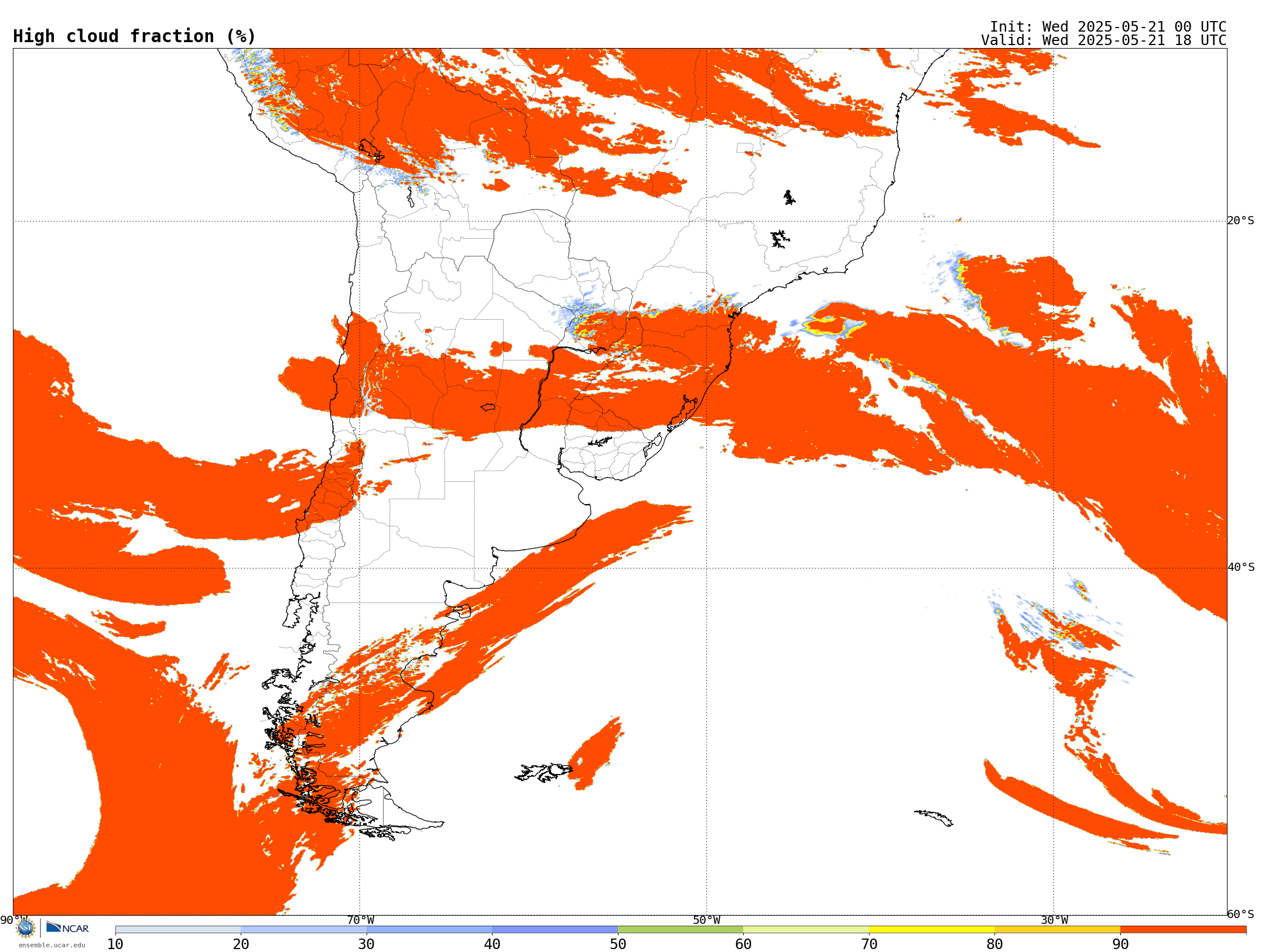Click the 20°S latitude label
The width and height of the screenshot is (1265, 952).
click(1241, 221)
